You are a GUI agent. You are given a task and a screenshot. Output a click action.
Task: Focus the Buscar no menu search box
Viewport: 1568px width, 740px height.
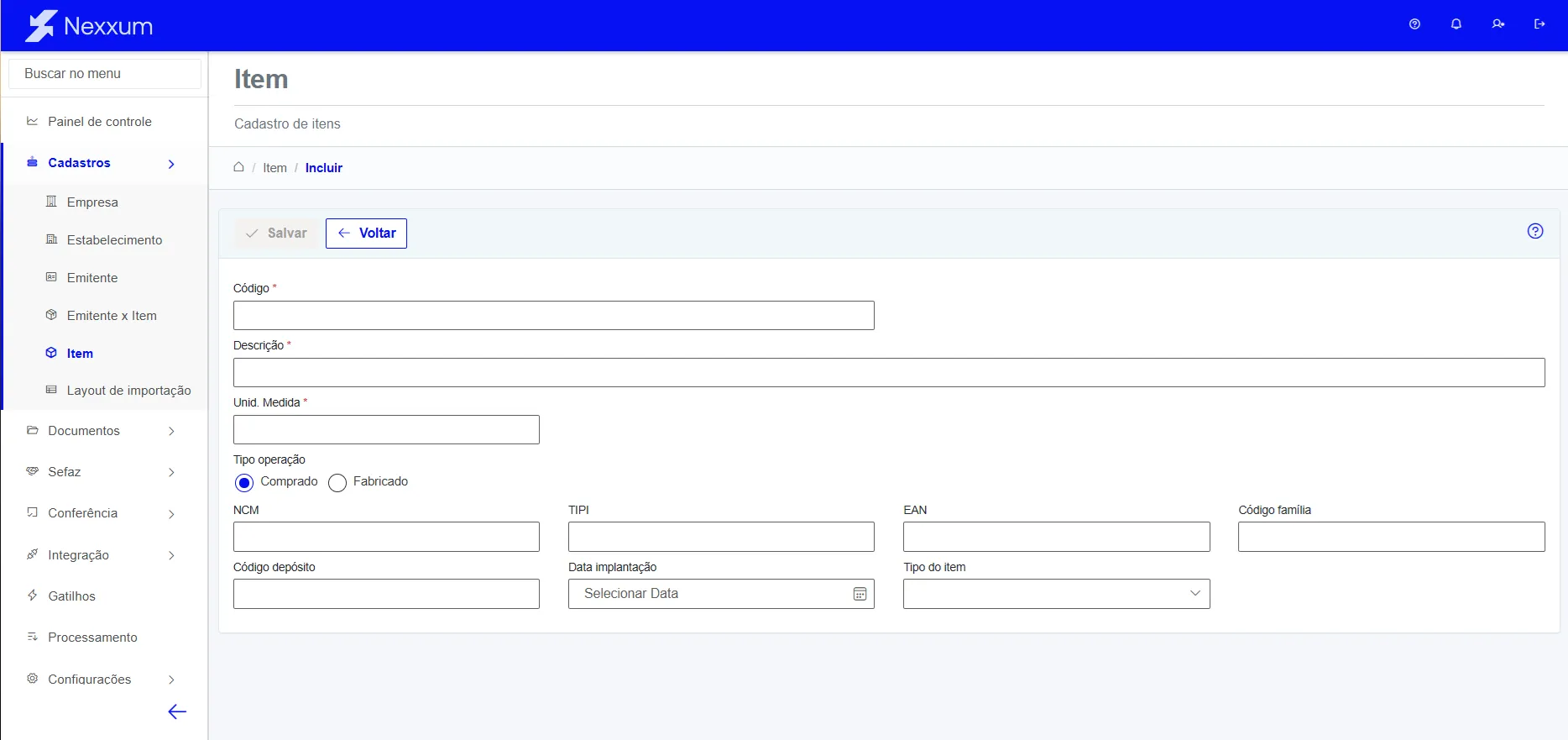click(104, 74)
